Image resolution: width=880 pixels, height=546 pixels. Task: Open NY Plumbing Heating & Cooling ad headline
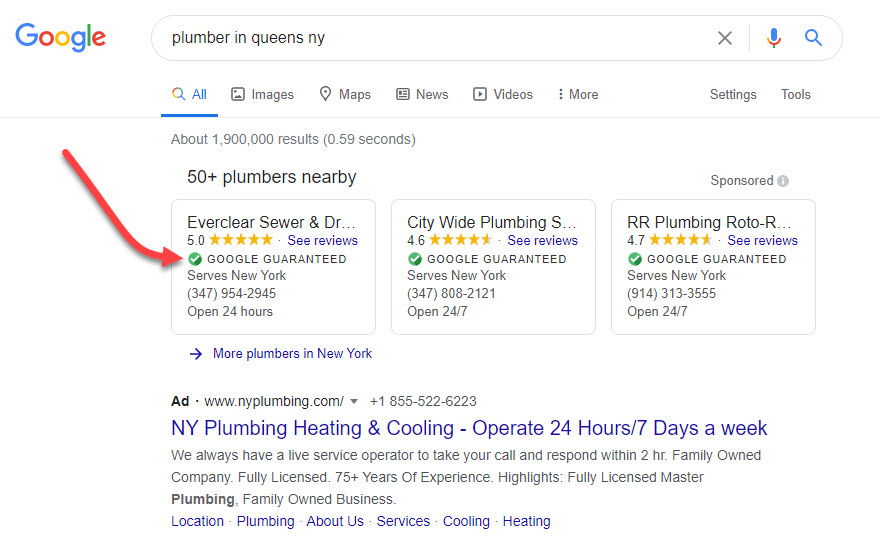[x=469, y=428]
